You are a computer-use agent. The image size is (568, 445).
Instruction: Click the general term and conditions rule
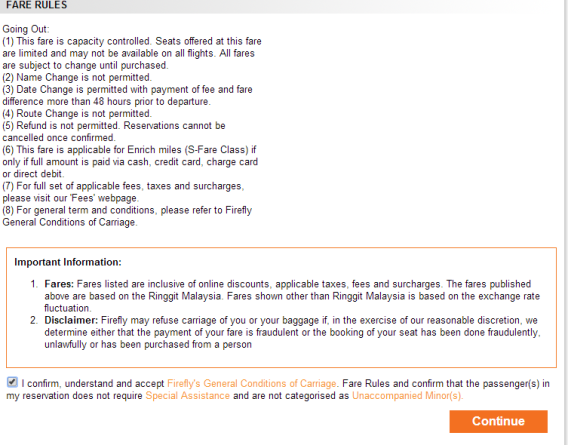pyautogui.click(x=127, y=216)
